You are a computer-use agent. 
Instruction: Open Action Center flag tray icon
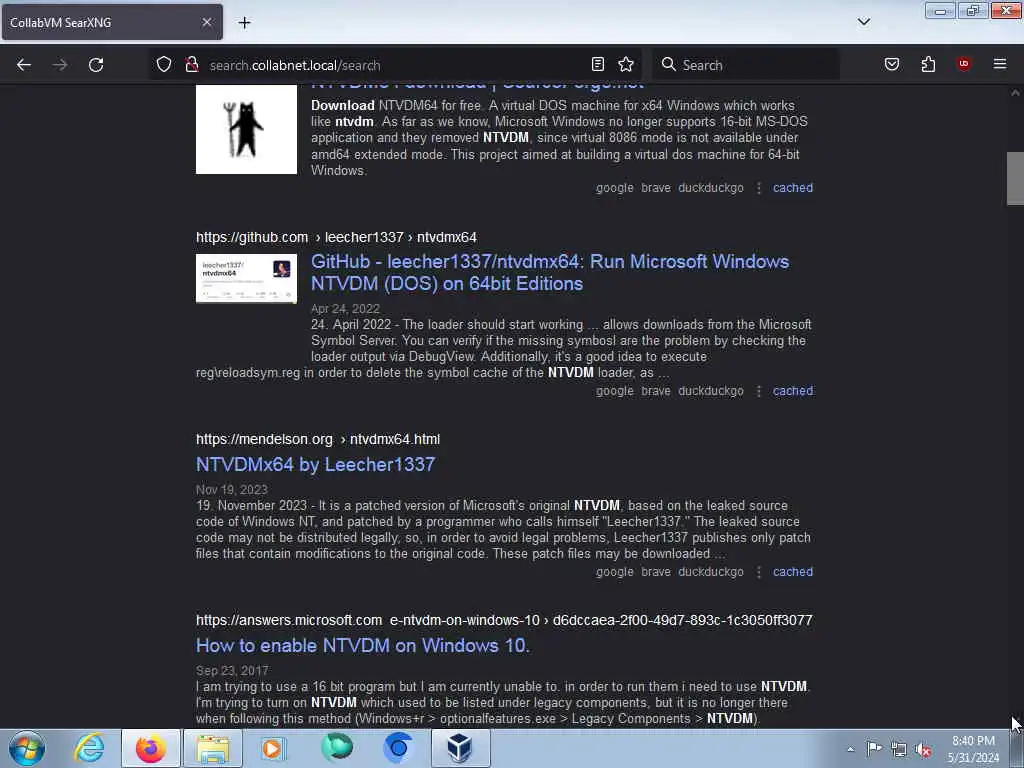(874, 749)
